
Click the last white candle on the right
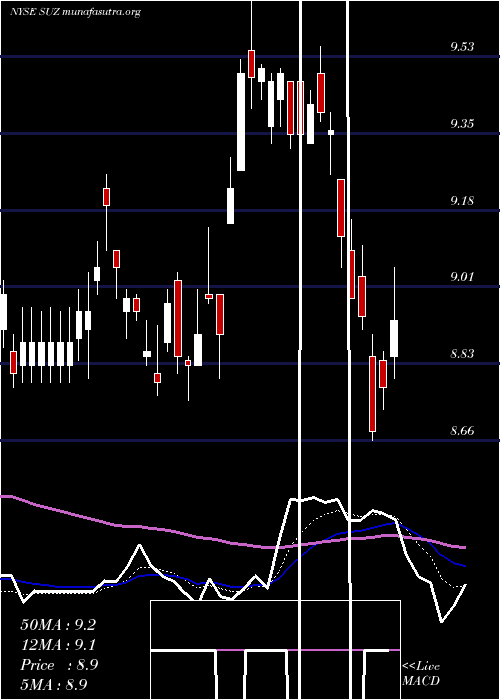pyautogui.click(x=394, y=338)
